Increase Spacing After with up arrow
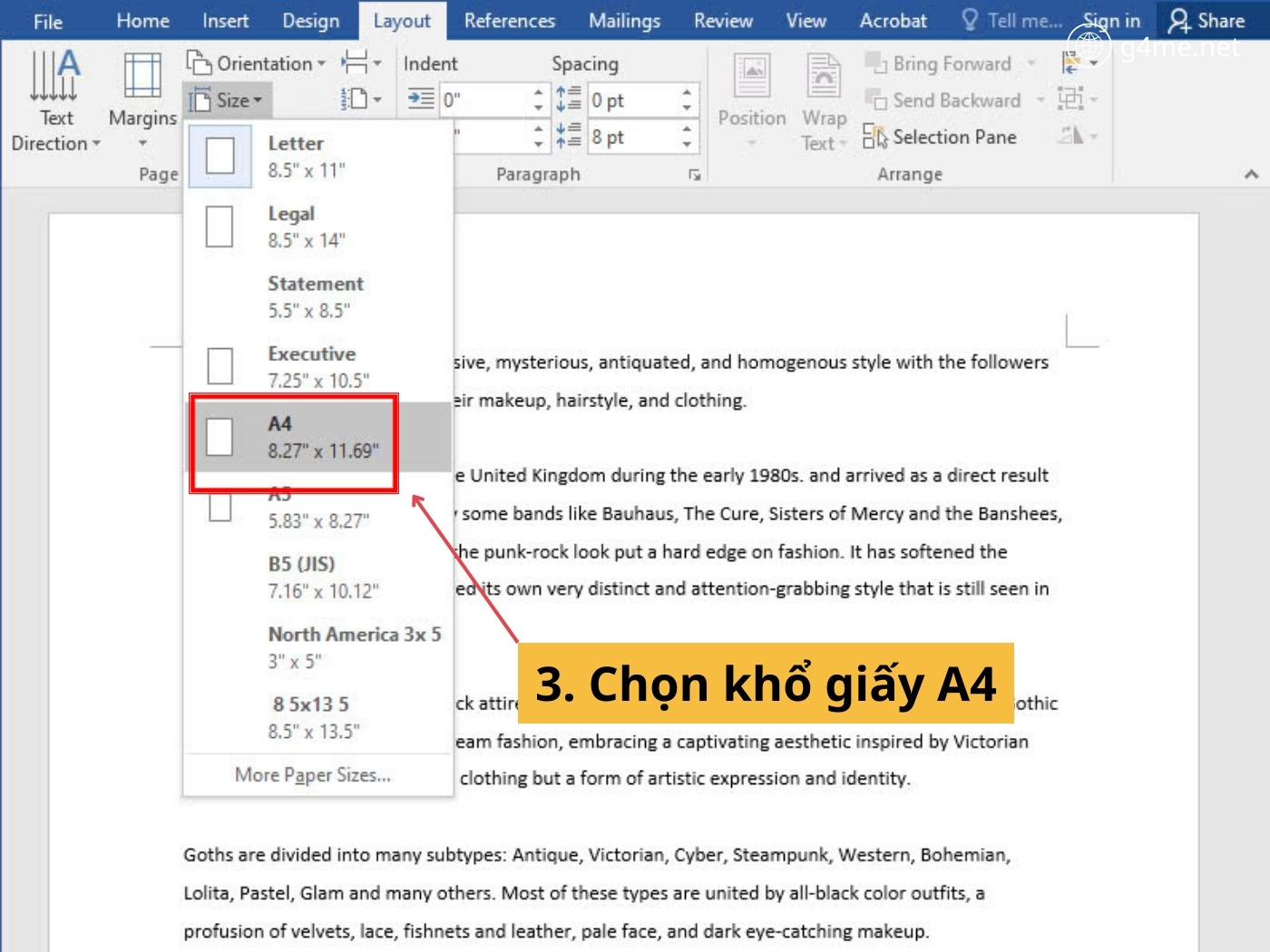1270x952 pixels. click(687, 129)
